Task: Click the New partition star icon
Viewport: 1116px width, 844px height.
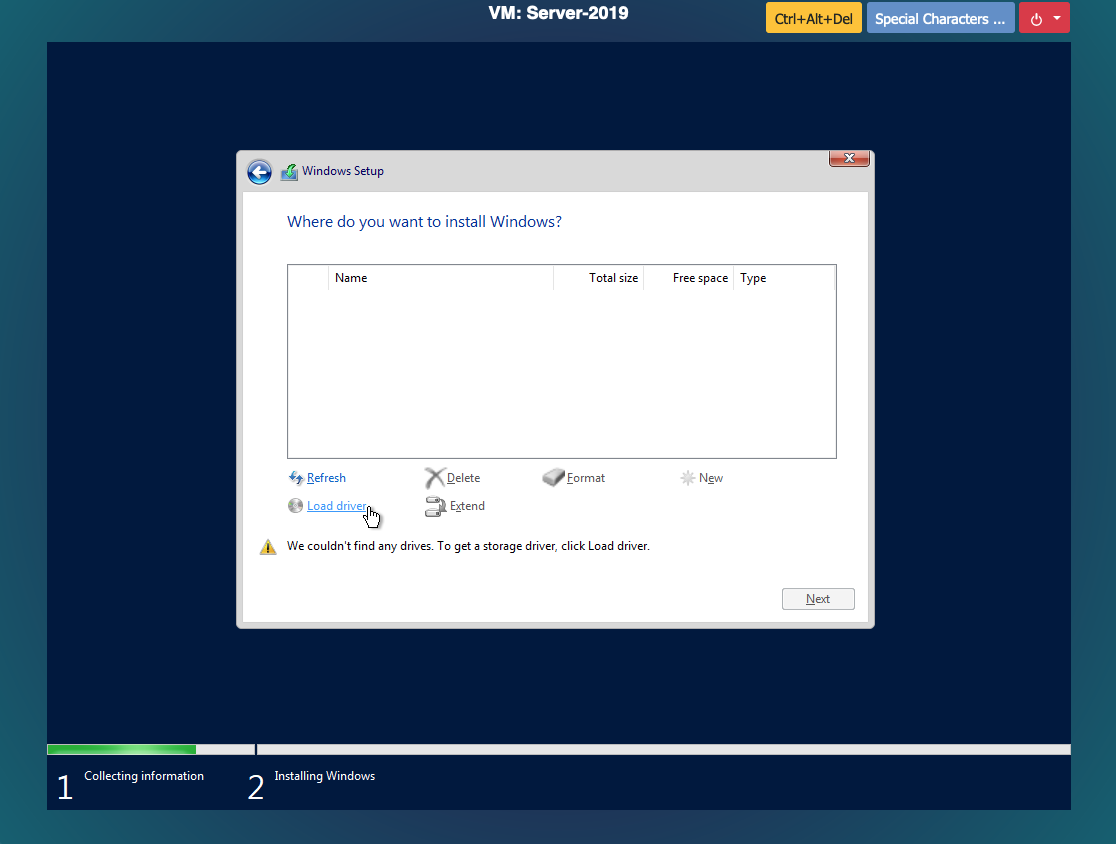Action: click(688, 478)
